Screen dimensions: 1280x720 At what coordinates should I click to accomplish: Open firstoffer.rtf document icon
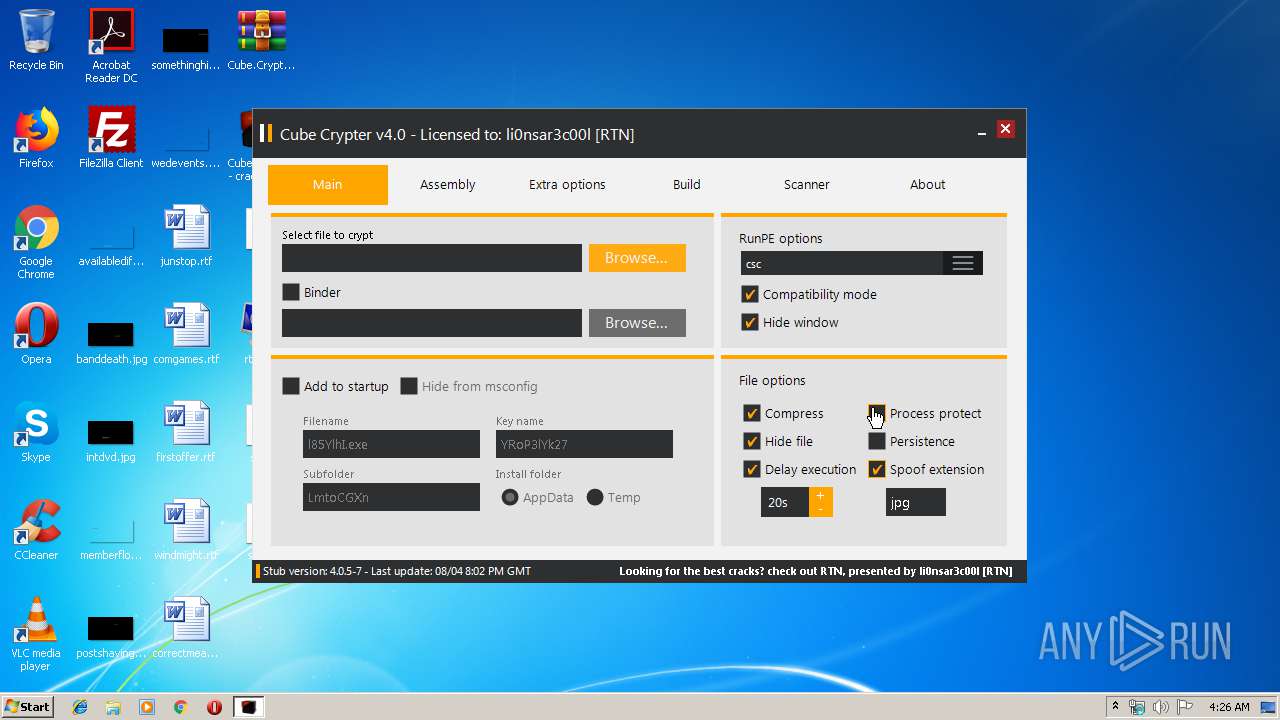(186, 432)
